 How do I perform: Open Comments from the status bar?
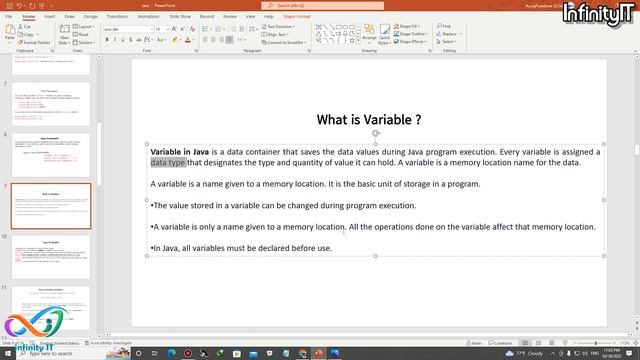point(500,343)
